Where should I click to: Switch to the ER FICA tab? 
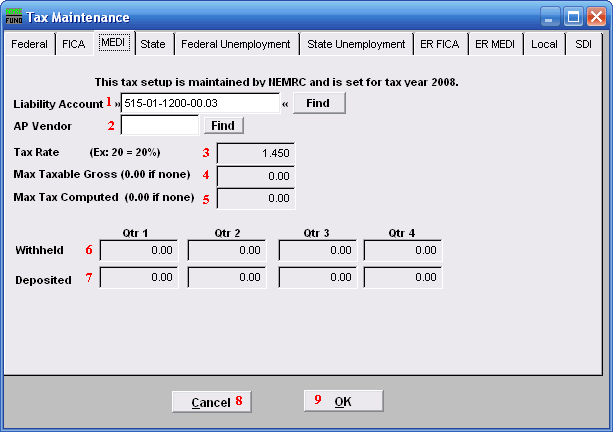[440, 45]
